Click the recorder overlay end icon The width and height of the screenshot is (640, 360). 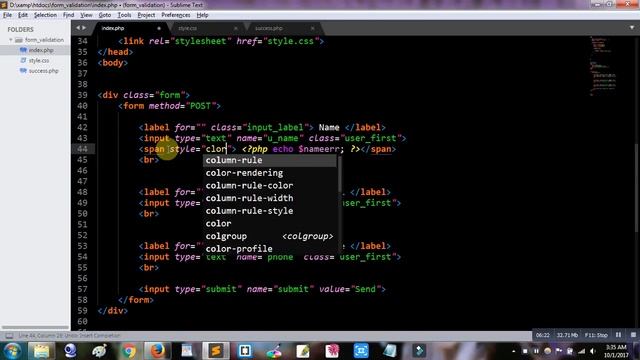pyautogui.click(x=633, y=335)
